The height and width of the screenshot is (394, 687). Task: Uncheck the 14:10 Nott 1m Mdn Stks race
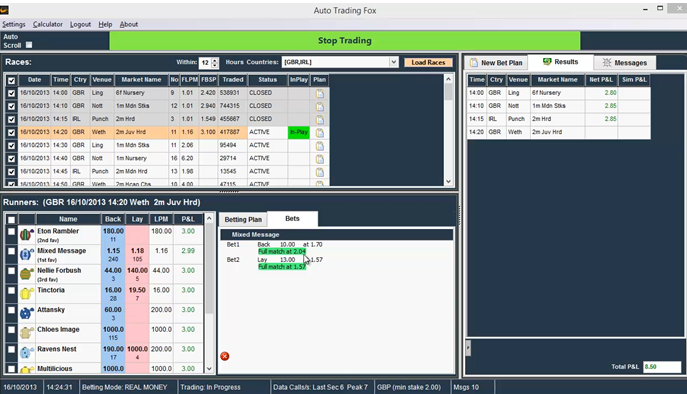(x=11, y=106)
